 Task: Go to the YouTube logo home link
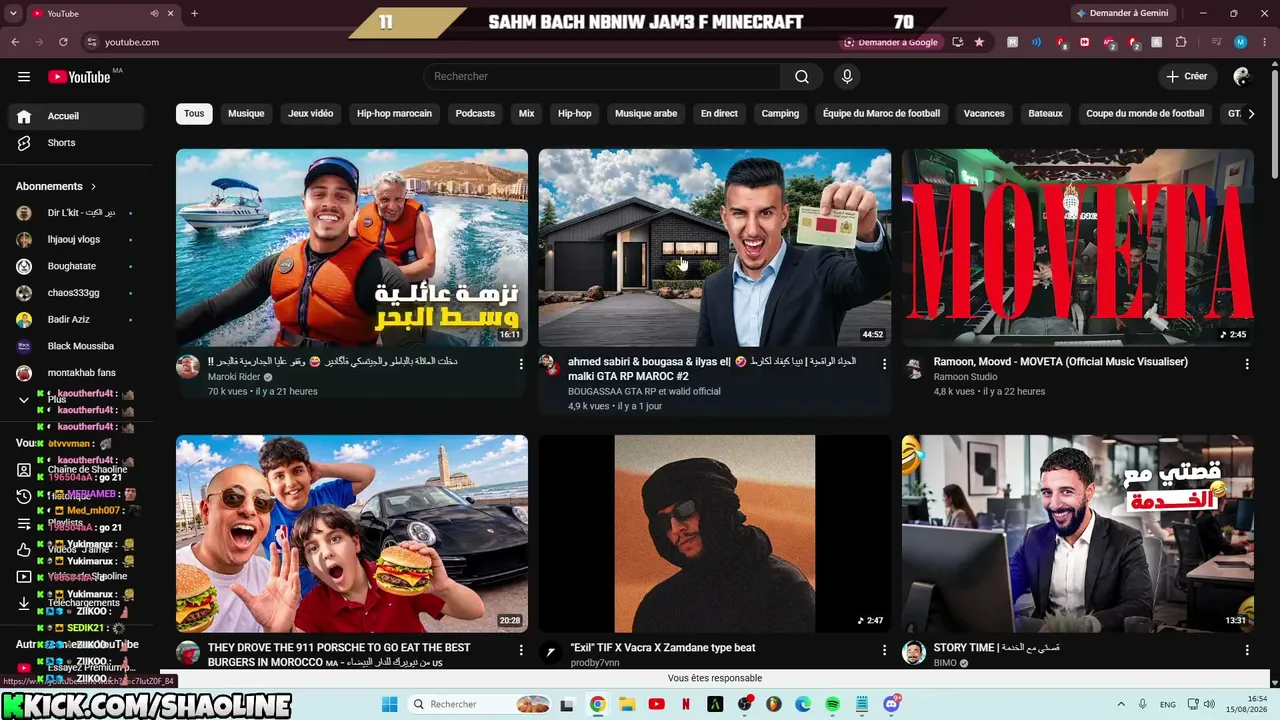pos(80,77)
